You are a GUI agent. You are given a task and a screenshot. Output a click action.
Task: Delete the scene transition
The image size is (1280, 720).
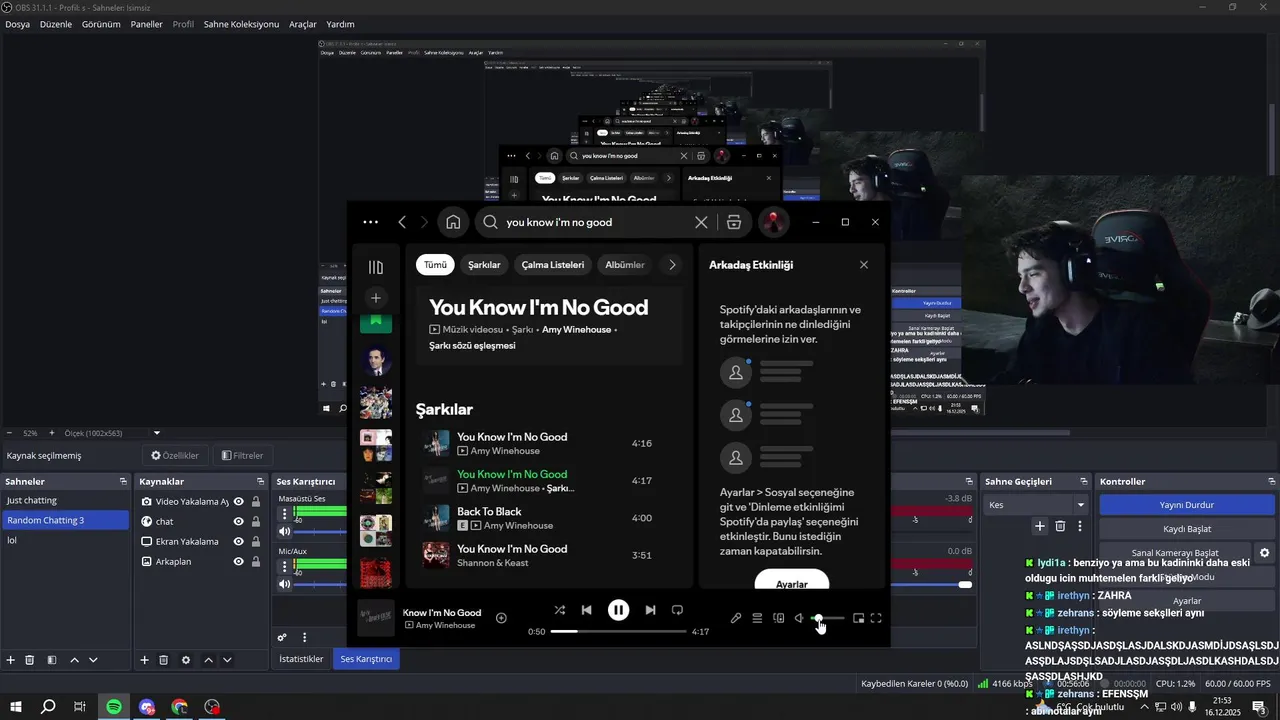coord(1060,526)
